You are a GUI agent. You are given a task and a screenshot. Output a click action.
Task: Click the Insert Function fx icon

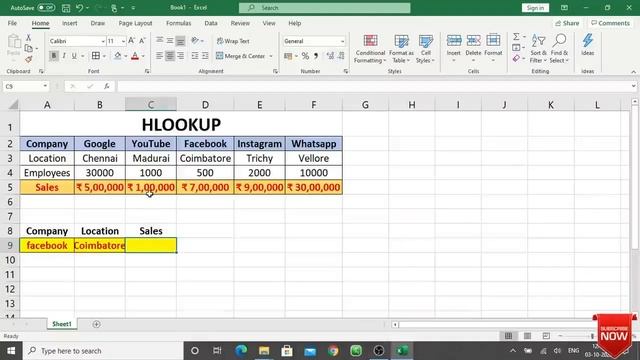107,86
